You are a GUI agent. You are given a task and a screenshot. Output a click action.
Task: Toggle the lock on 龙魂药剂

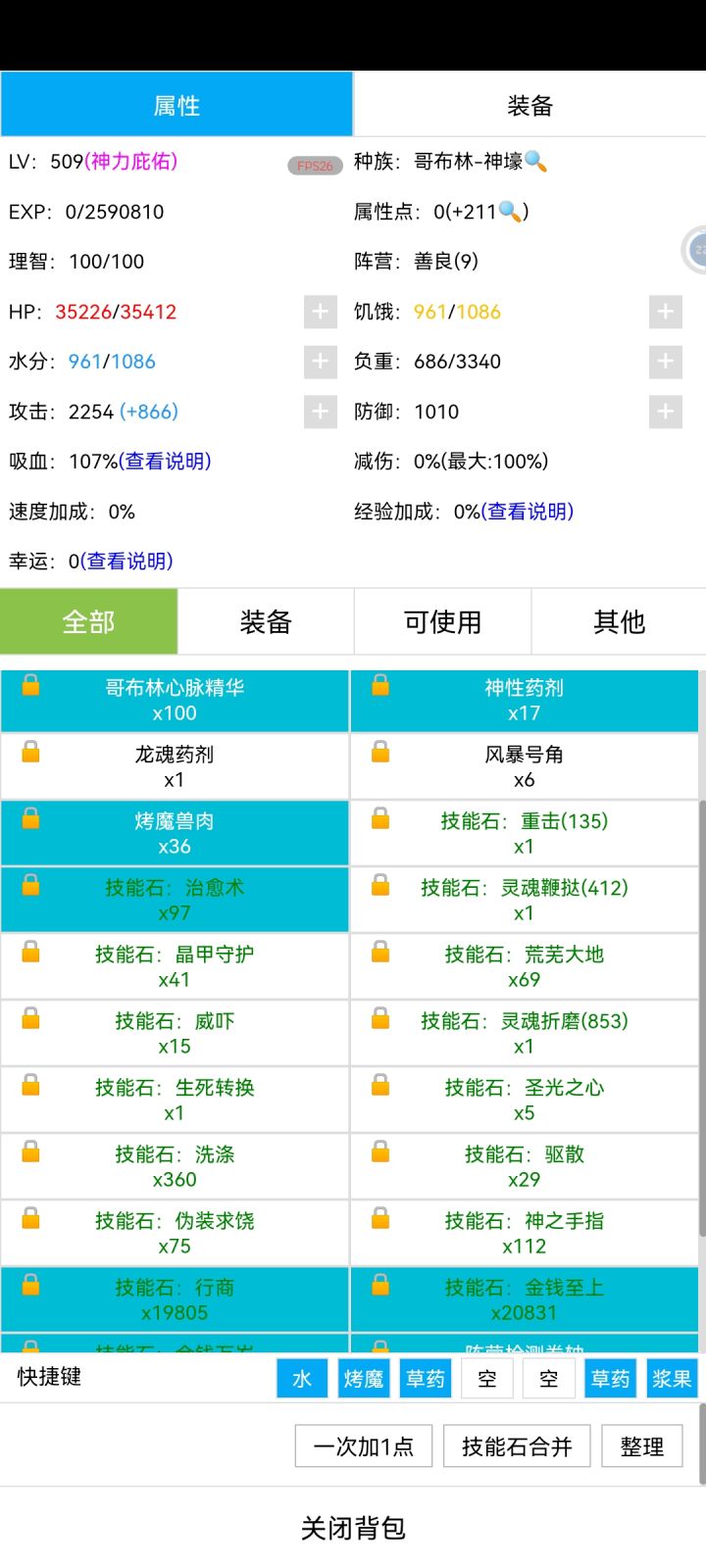(x=31, y=753)
